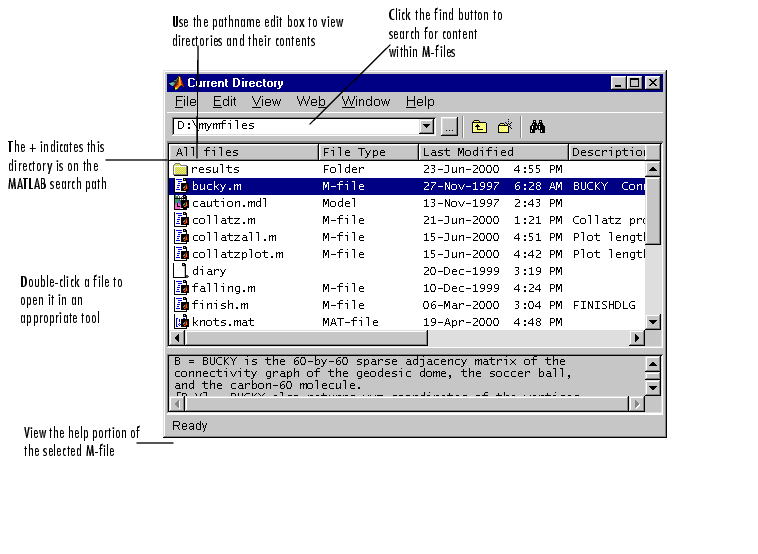Click file list horizontal scrollbar thumb

coord(306,338)
